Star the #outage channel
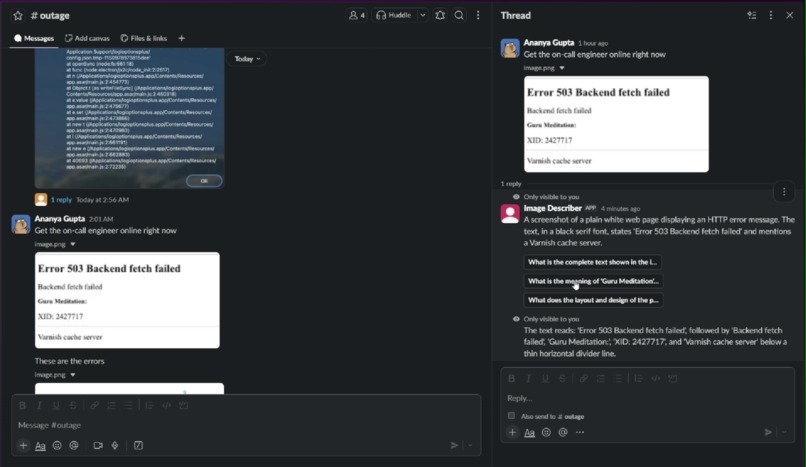This screenshot has width=806, height=467. pos(18,15)
